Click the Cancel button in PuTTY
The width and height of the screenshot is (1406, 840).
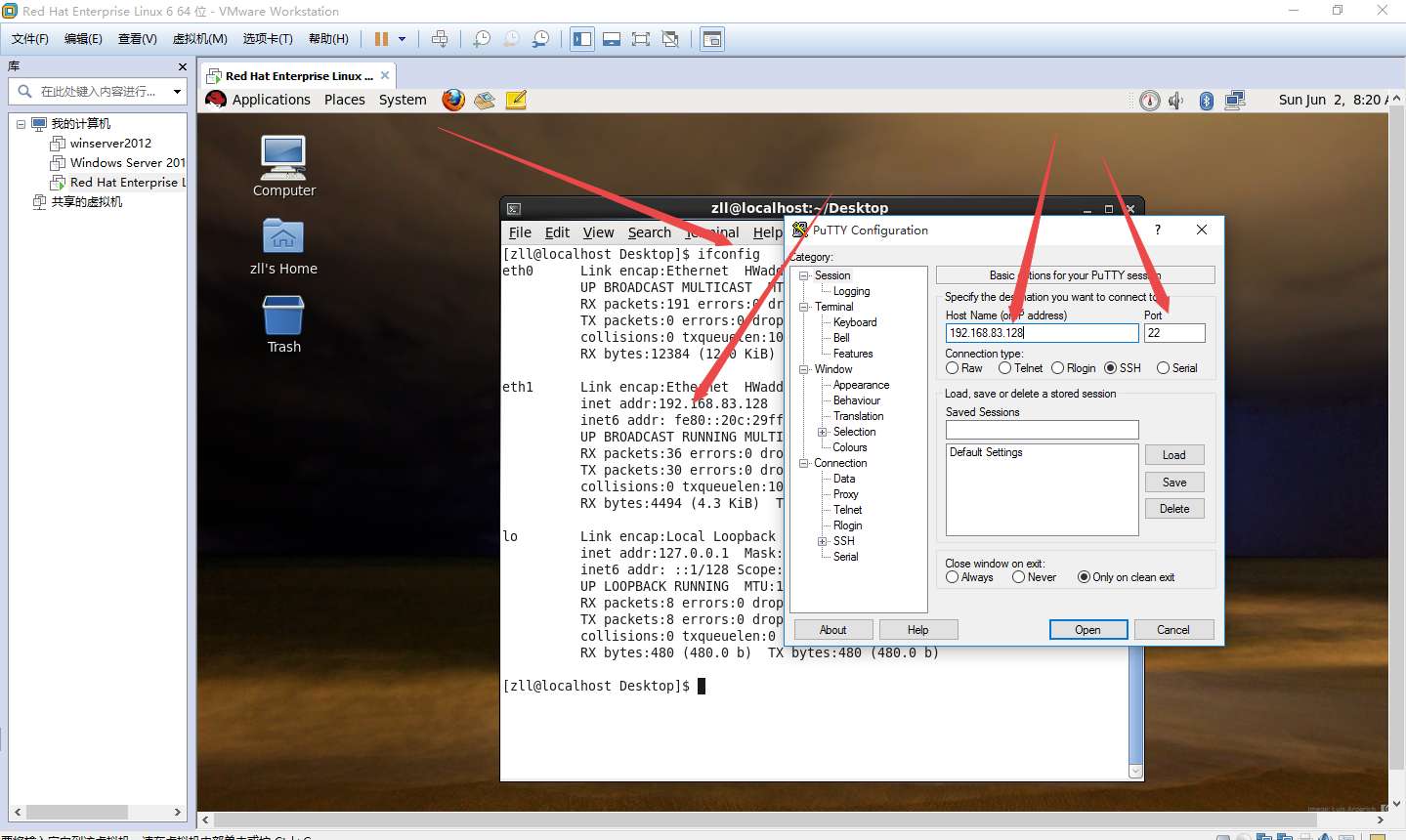(1173, 630)
